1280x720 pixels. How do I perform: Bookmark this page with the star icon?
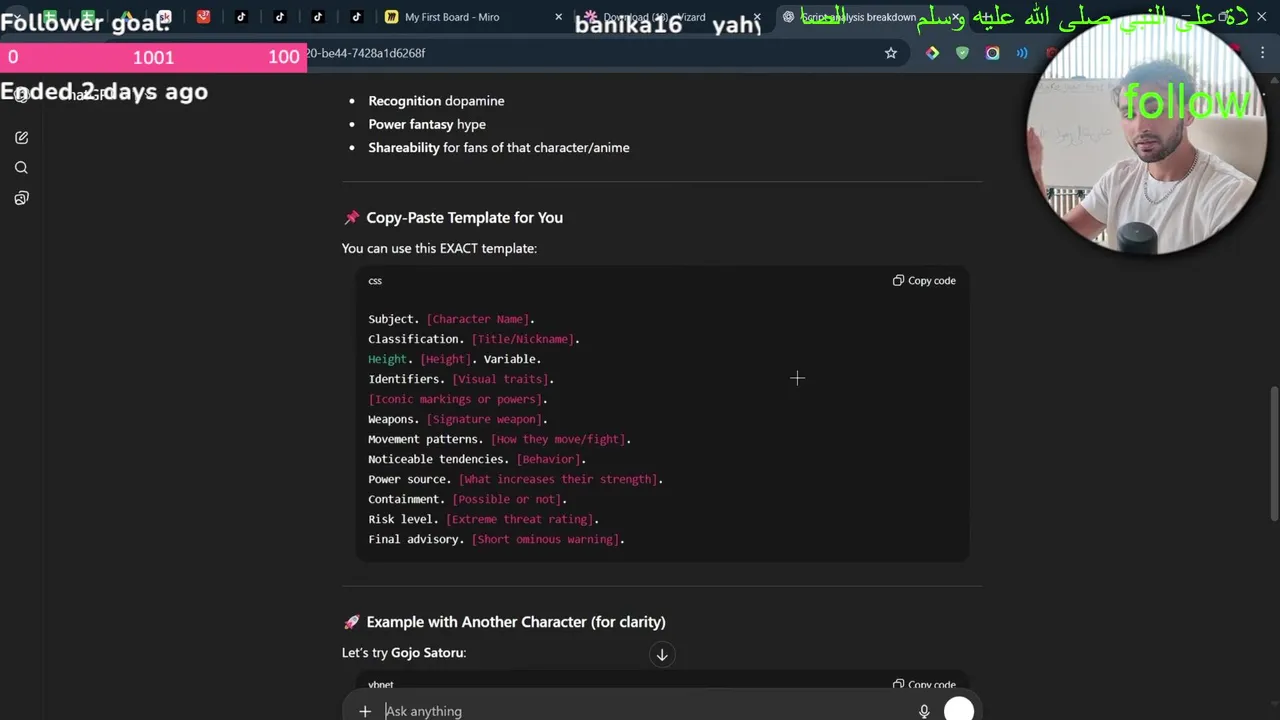pyautogui.click(x=891, y=53)
